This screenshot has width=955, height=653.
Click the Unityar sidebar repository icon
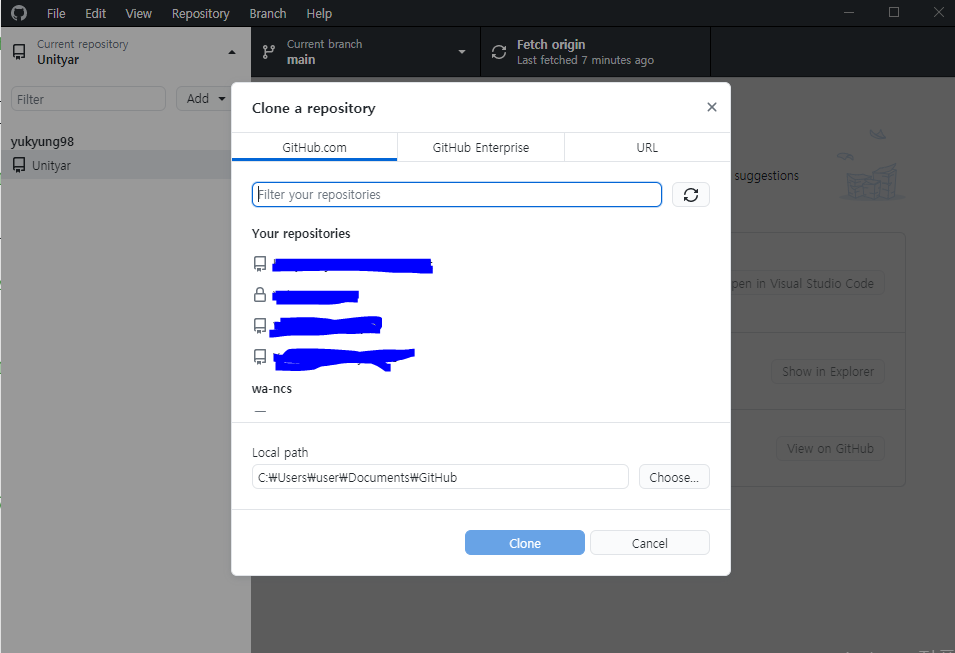point(19,165)
